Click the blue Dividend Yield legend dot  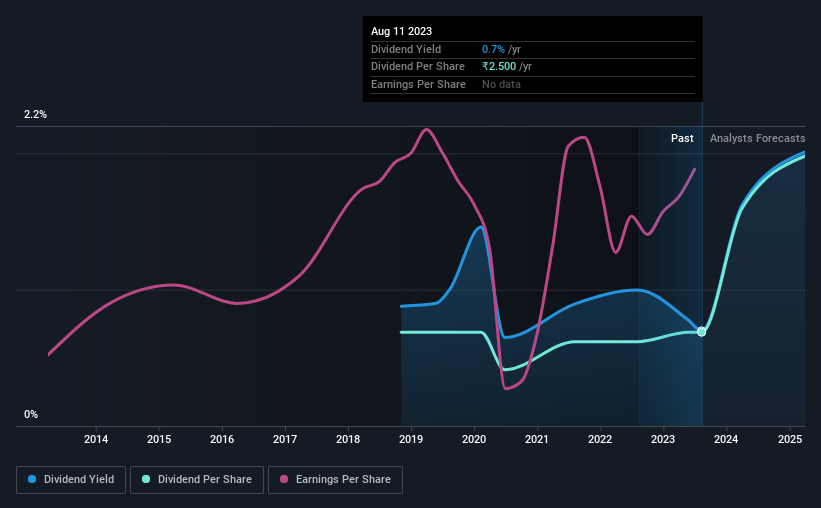(x=32, y=479)
